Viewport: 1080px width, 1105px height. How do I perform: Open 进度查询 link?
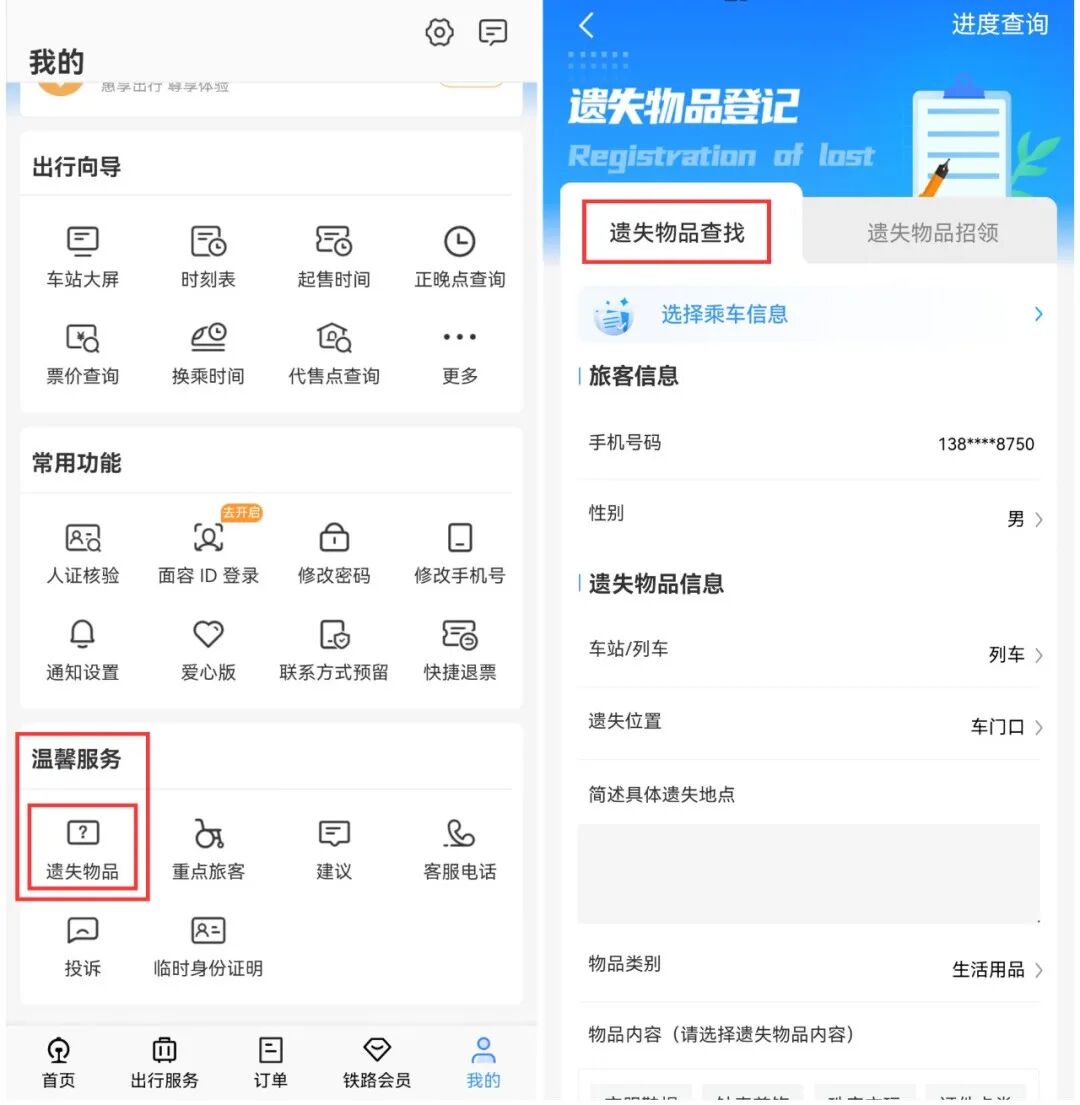[x=999, y=24]
